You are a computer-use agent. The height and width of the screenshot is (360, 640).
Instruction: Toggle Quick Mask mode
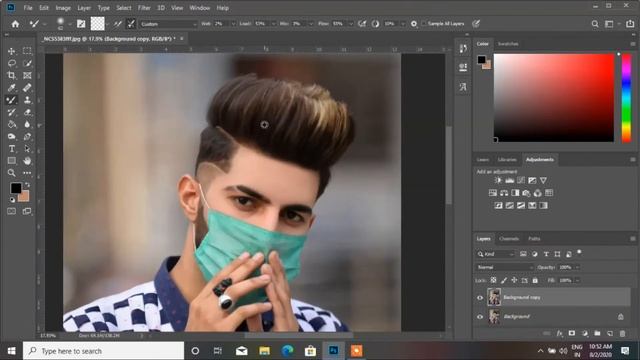click(11, 211)
